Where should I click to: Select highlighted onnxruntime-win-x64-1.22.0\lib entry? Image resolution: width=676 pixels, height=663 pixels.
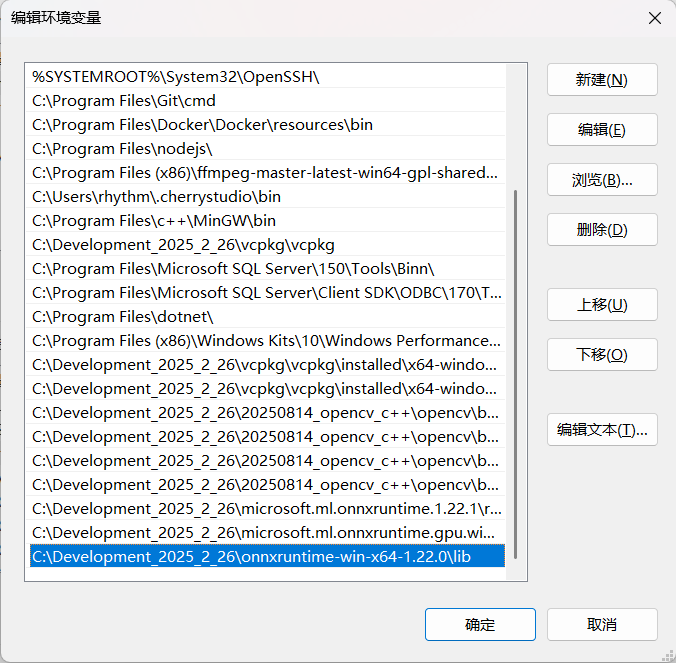tap(267, 557)
